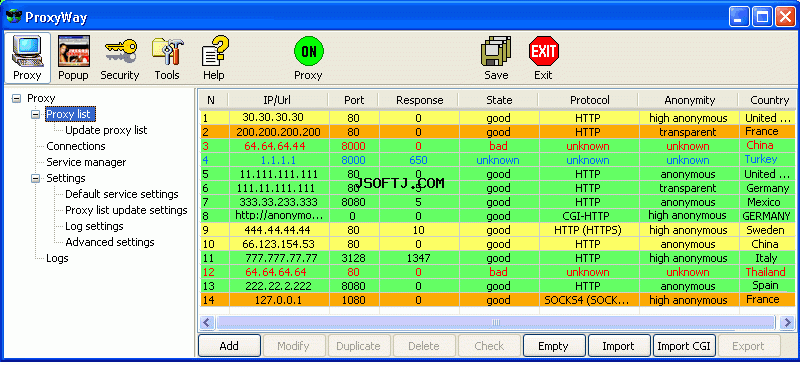This screenshot has height=365, width=800.
Task: Open Service manager in the tree
Action: [x=86, y=162]
